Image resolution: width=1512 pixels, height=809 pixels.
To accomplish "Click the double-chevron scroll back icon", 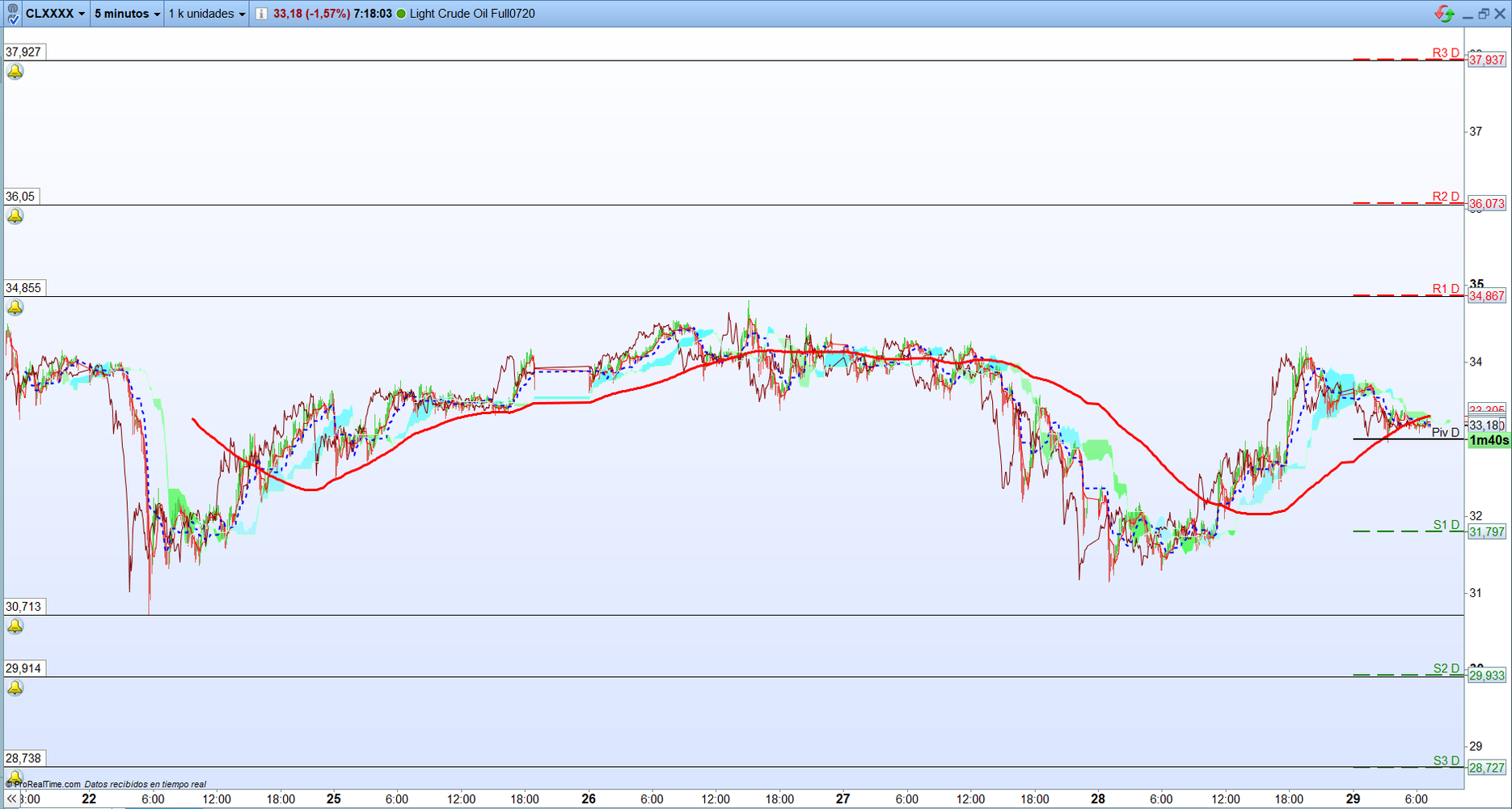I will coord(11,799).
